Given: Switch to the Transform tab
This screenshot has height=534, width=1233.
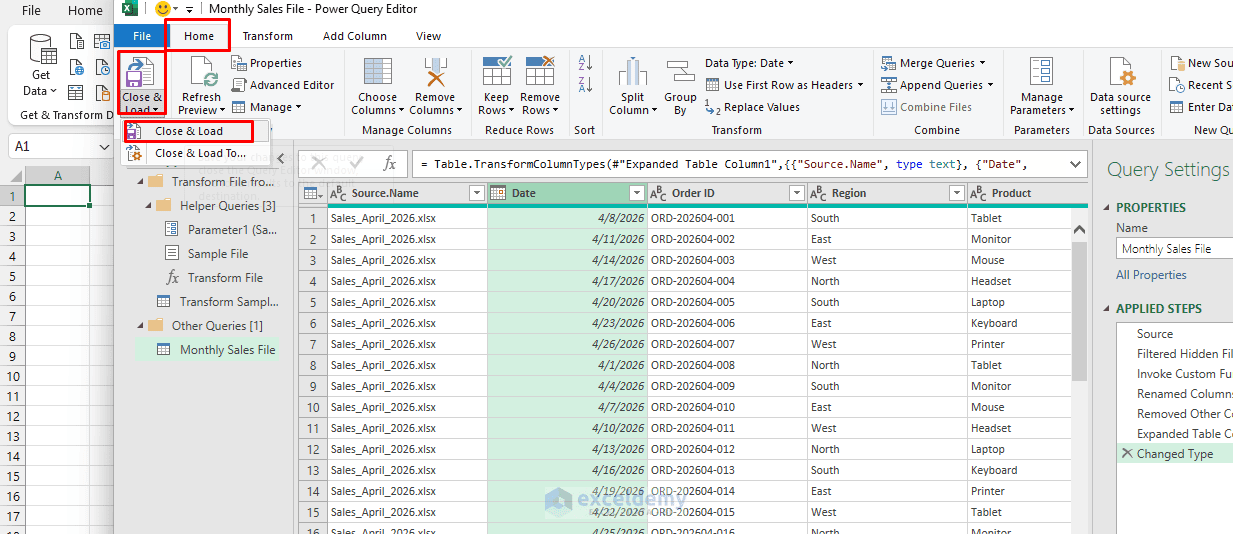Looking at the screenshot, I should tap(267, 36).
